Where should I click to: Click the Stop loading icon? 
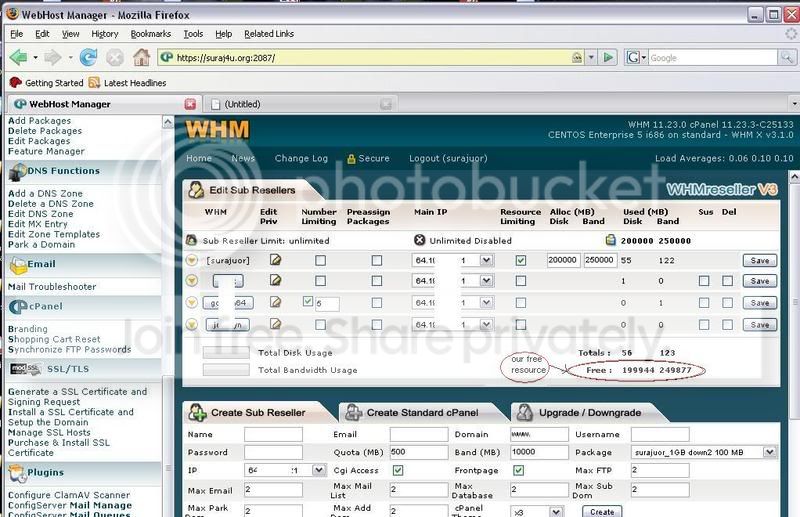coord(115,58)
